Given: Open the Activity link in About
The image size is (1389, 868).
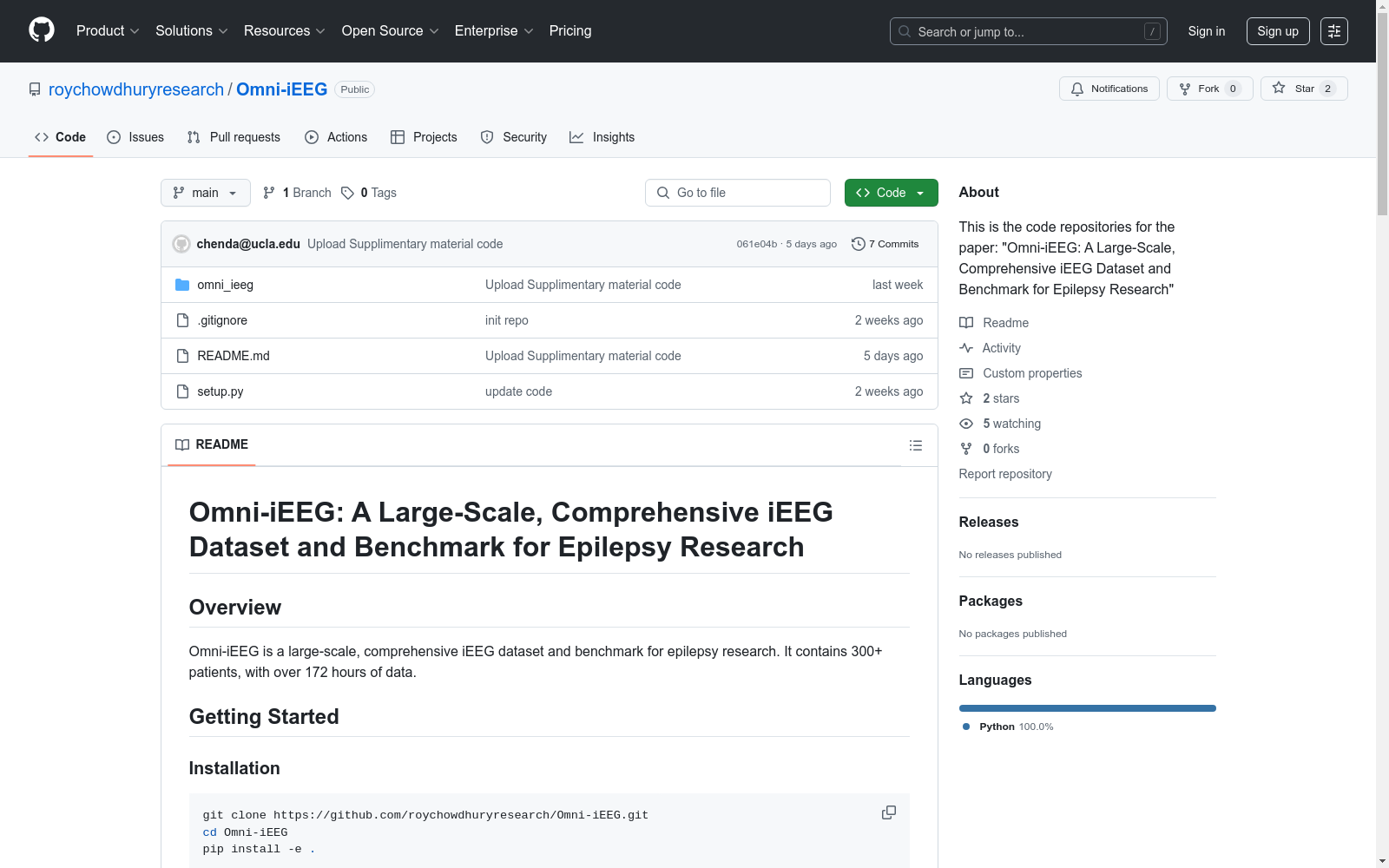Looking at the screenshot, I should point(990,348).
